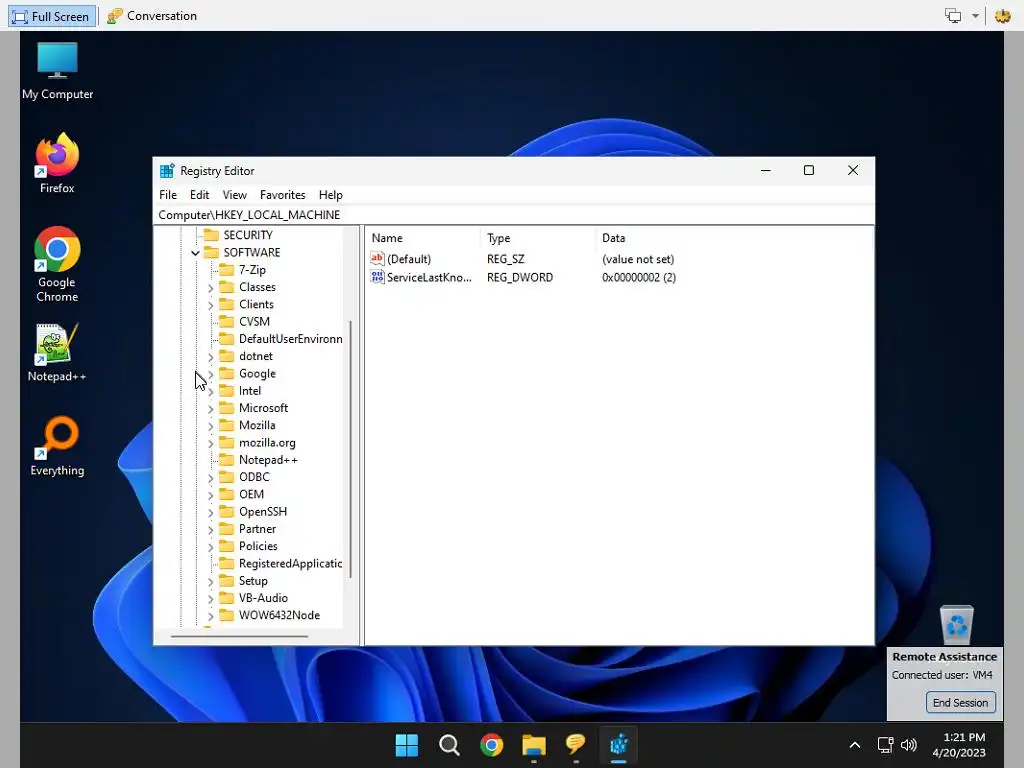Image resolution: width=1024 pixels, height=768 pixels.
Task: Show hidden tray icons chevron
Action: click(x=854, y=744)
